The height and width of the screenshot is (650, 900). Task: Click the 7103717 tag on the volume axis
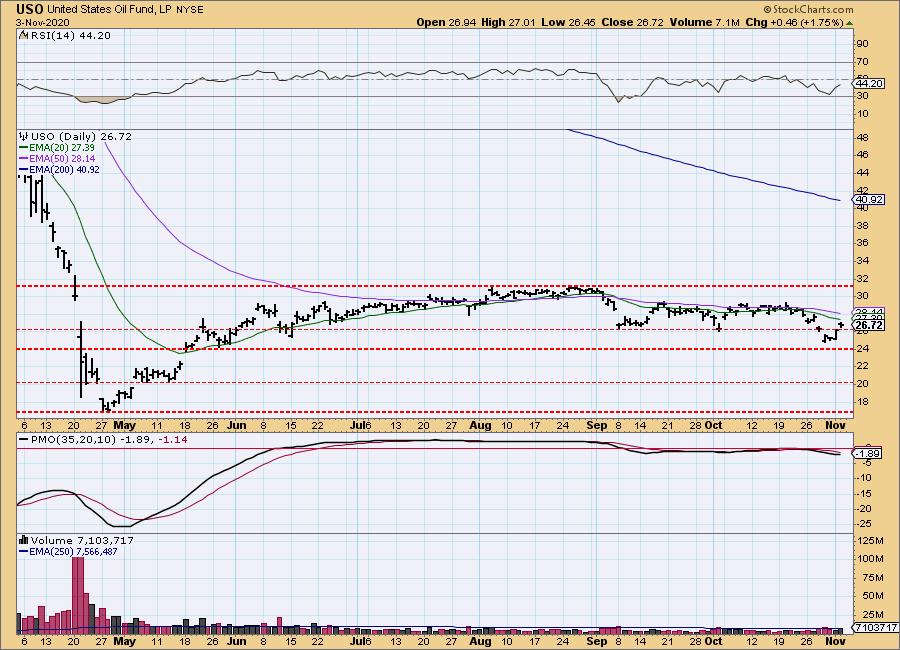coord(876,627)
